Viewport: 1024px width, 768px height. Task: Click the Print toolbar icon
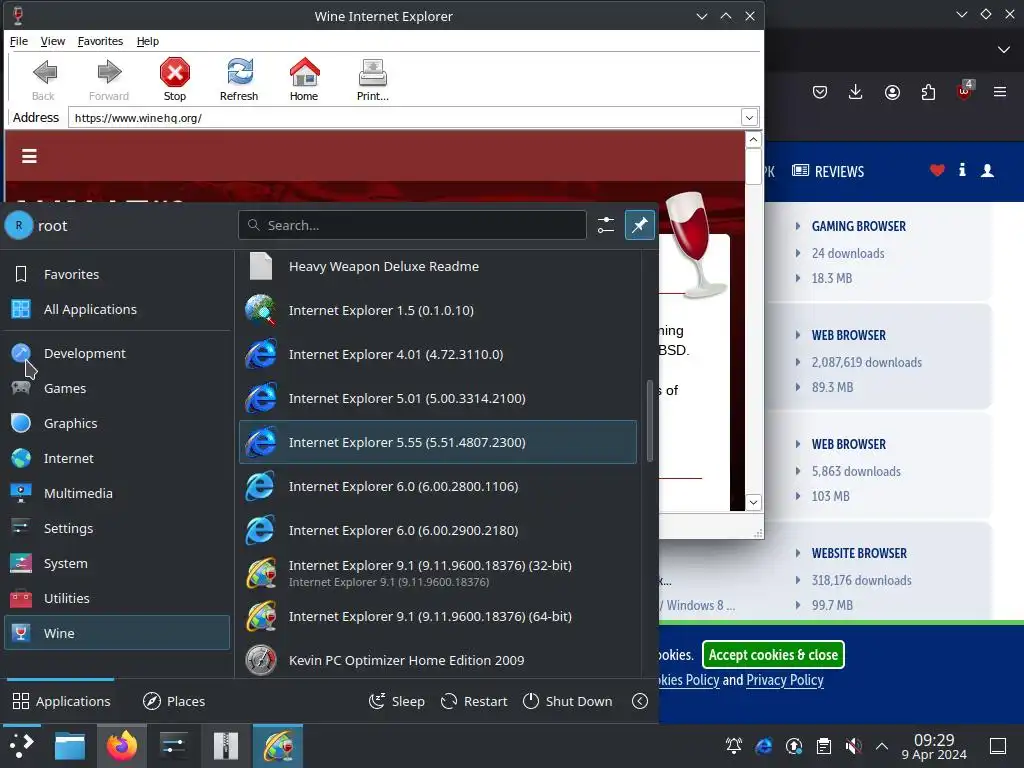pyautogui.click(x=372, y=72)
